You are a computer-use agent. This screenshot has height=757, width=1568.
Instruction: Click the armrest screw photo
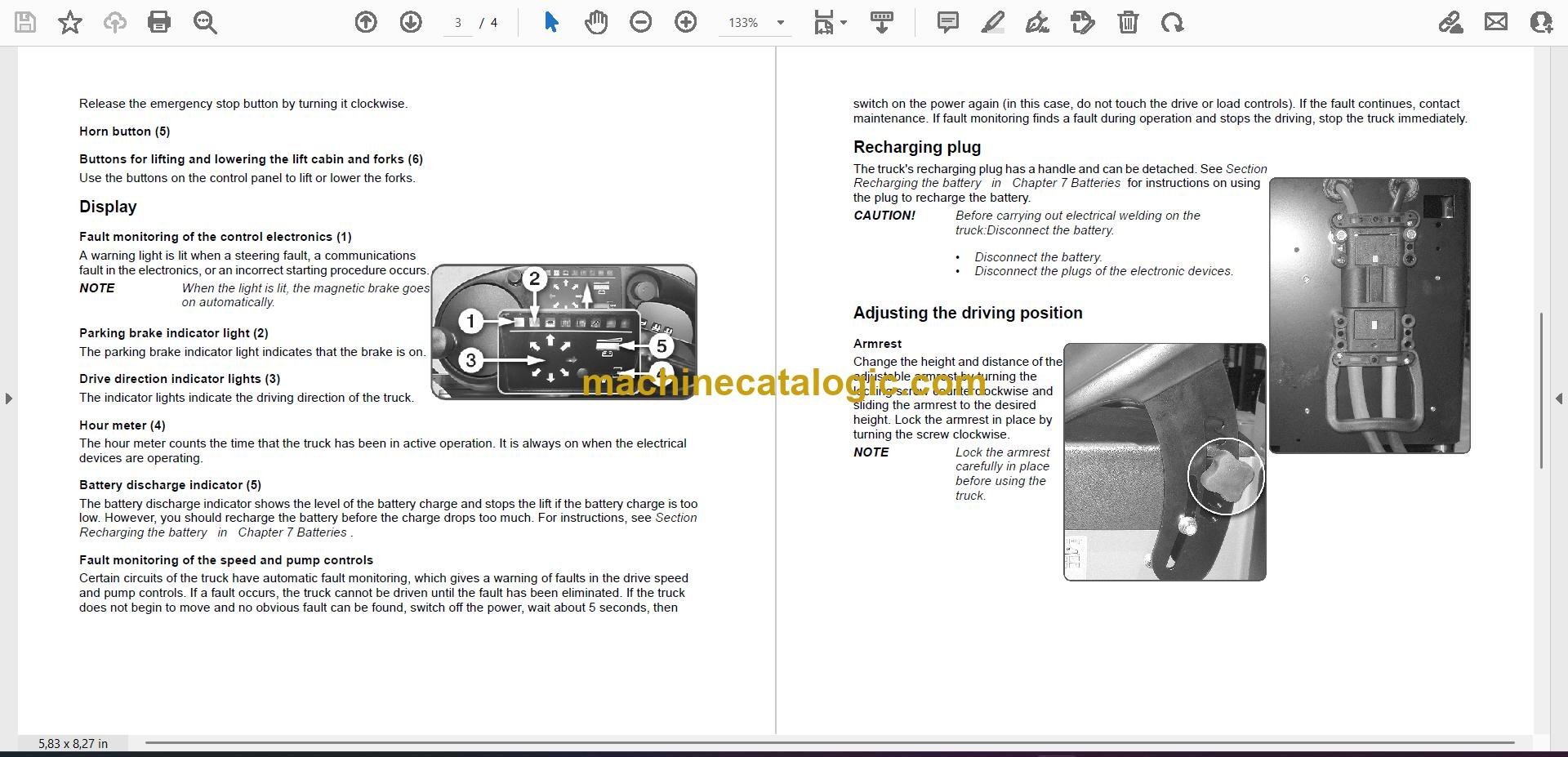point(1165,462)
